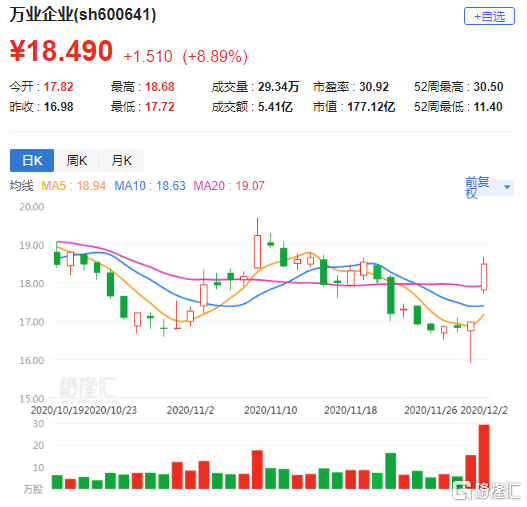This screenshot has height=507, width=527.
Task: Click the current price ¥18.490
Action: coord(61,51)
